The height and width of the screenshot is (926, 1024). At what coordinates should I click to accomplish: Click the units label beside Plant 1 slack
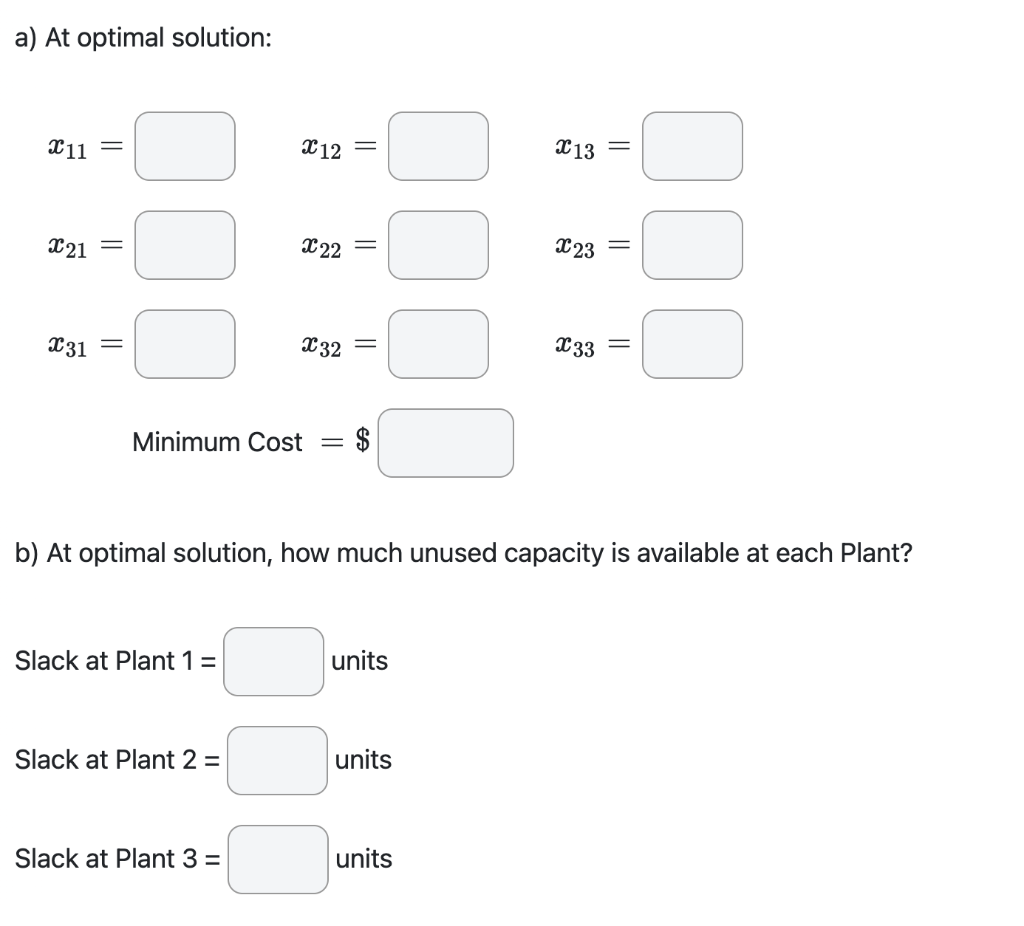[360, 661]
